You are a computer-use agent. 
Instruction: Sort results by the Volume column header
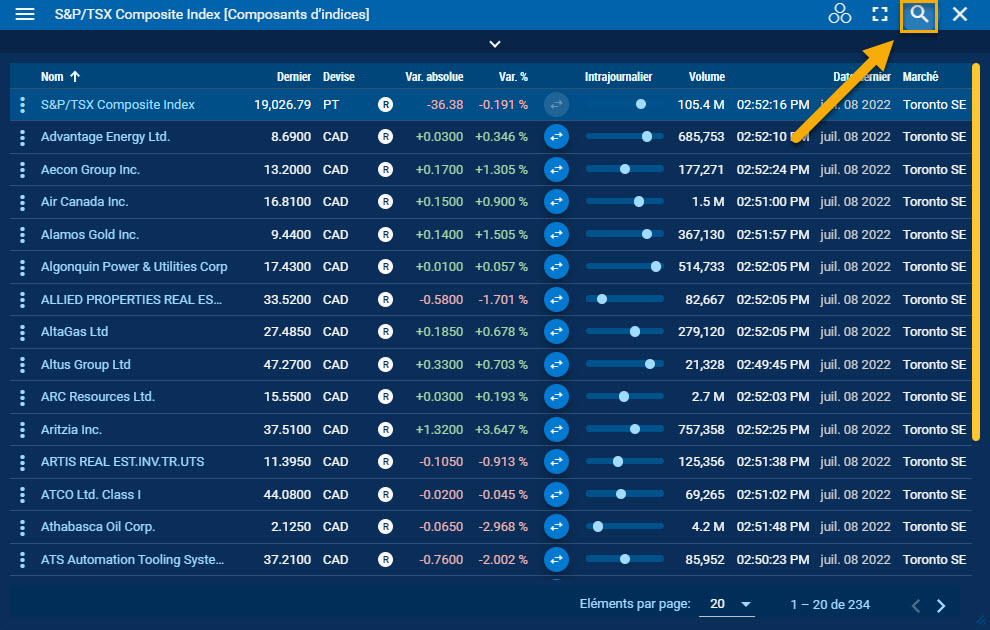[x=707, y=76]
